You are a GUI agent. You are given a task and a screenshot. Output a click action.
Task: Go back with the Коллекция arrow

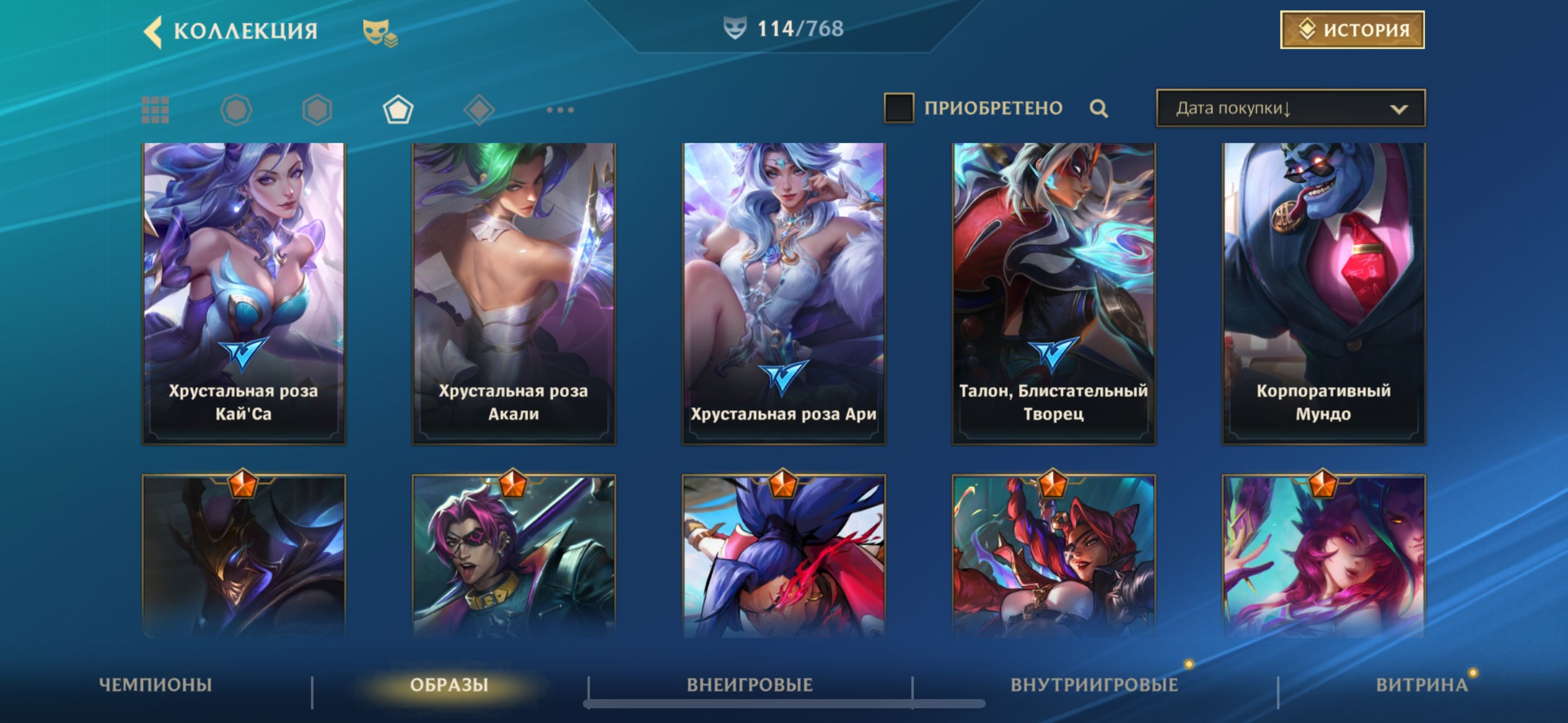[x=153, y=31]
